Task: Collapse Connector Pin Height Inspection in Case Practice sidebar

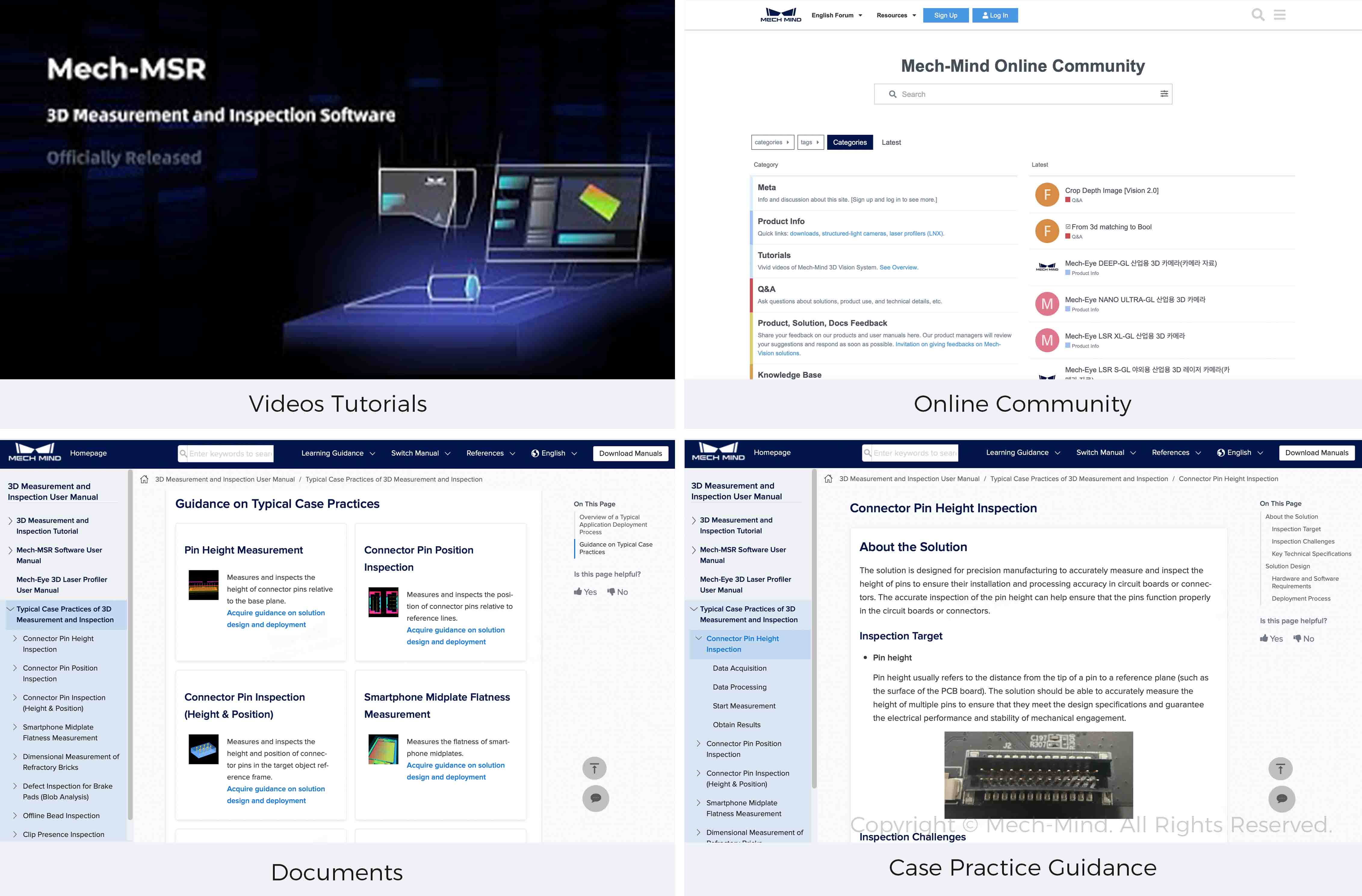Action: [x=699, y=639]
